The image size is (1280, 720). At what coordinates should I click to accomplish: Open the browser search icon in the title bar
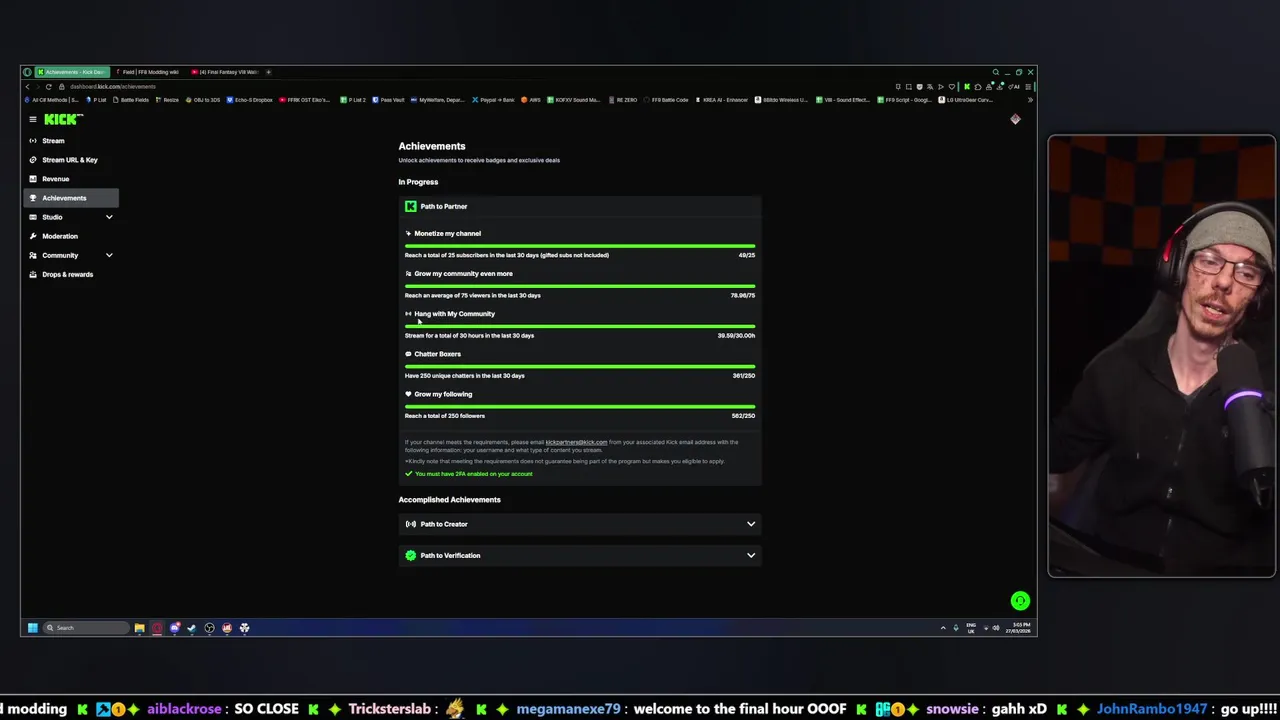coord(995,72)
